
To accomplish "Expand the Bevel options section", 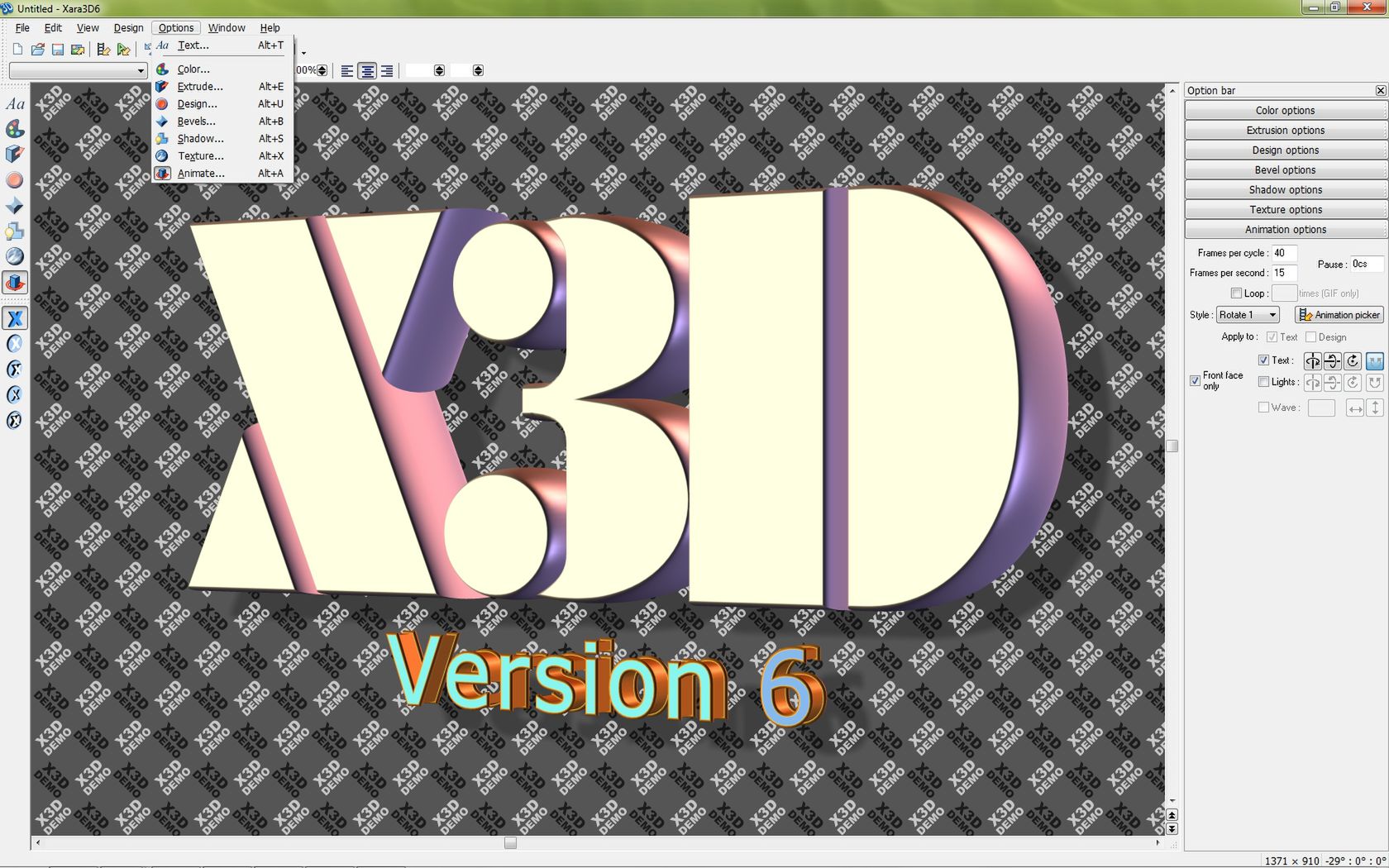I will 1286,170.
